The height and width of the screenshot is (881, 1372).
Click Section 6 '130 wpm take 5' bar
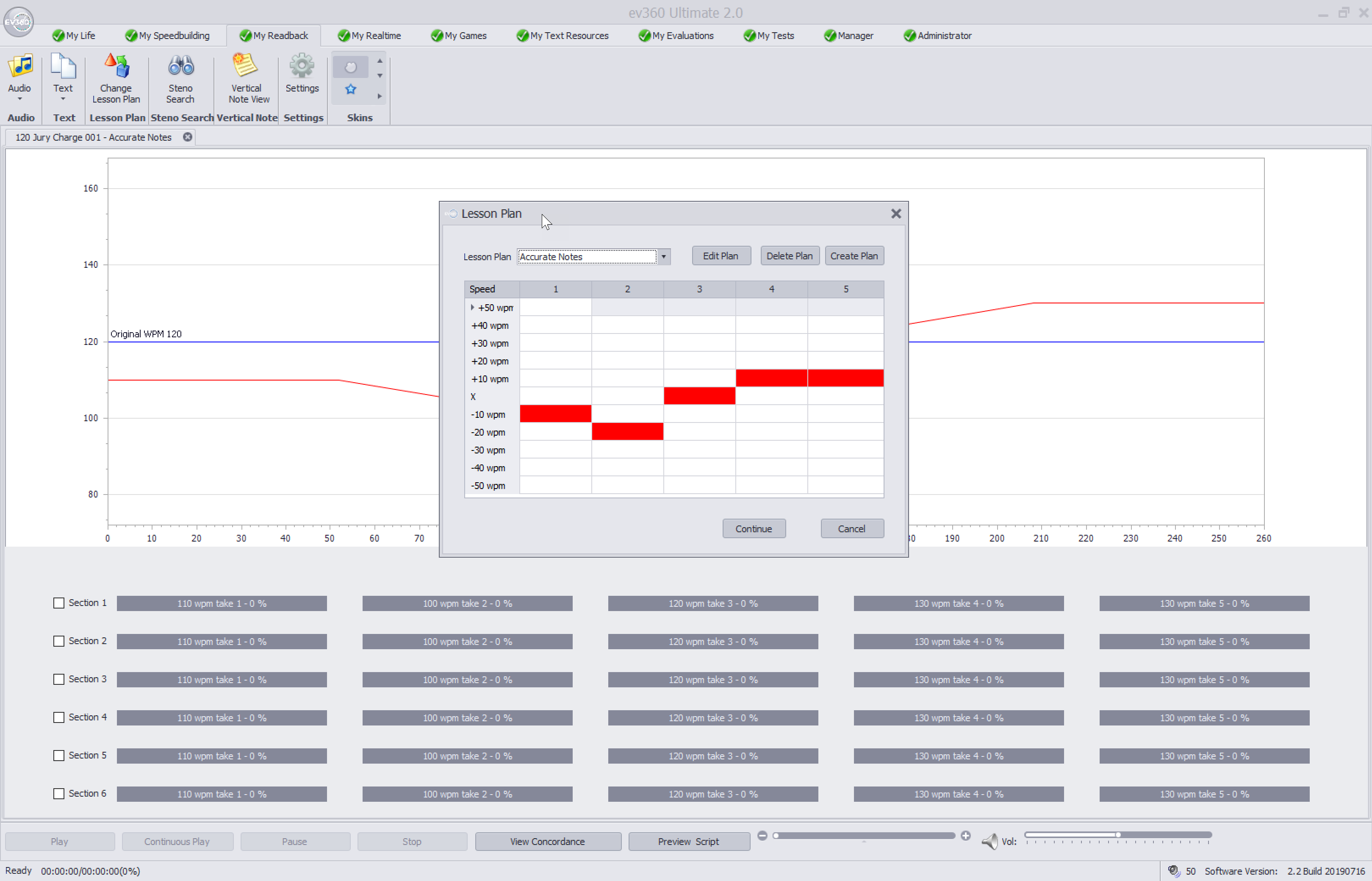click(1204, 794)
